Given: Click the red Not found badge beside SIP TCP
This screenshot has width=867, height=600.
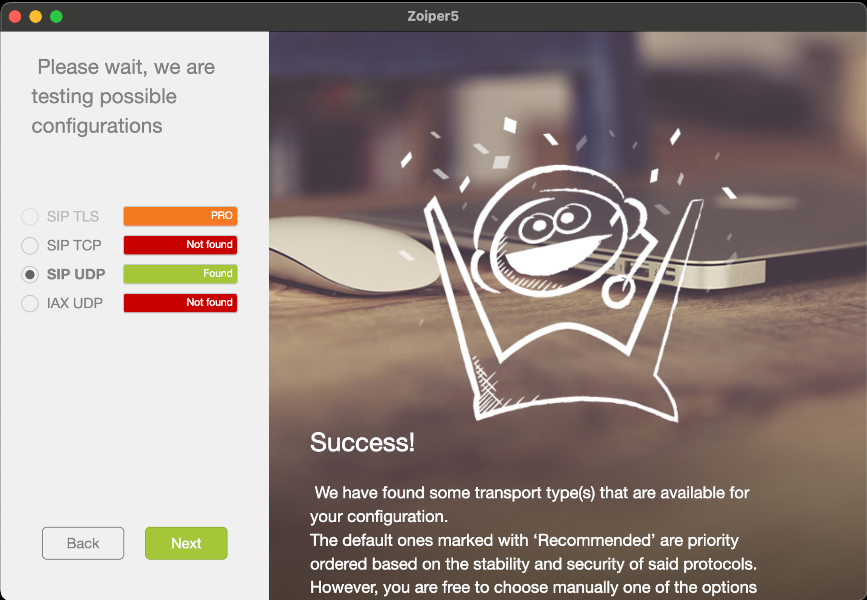Looking at the screenshot, I should pos(180,244).
